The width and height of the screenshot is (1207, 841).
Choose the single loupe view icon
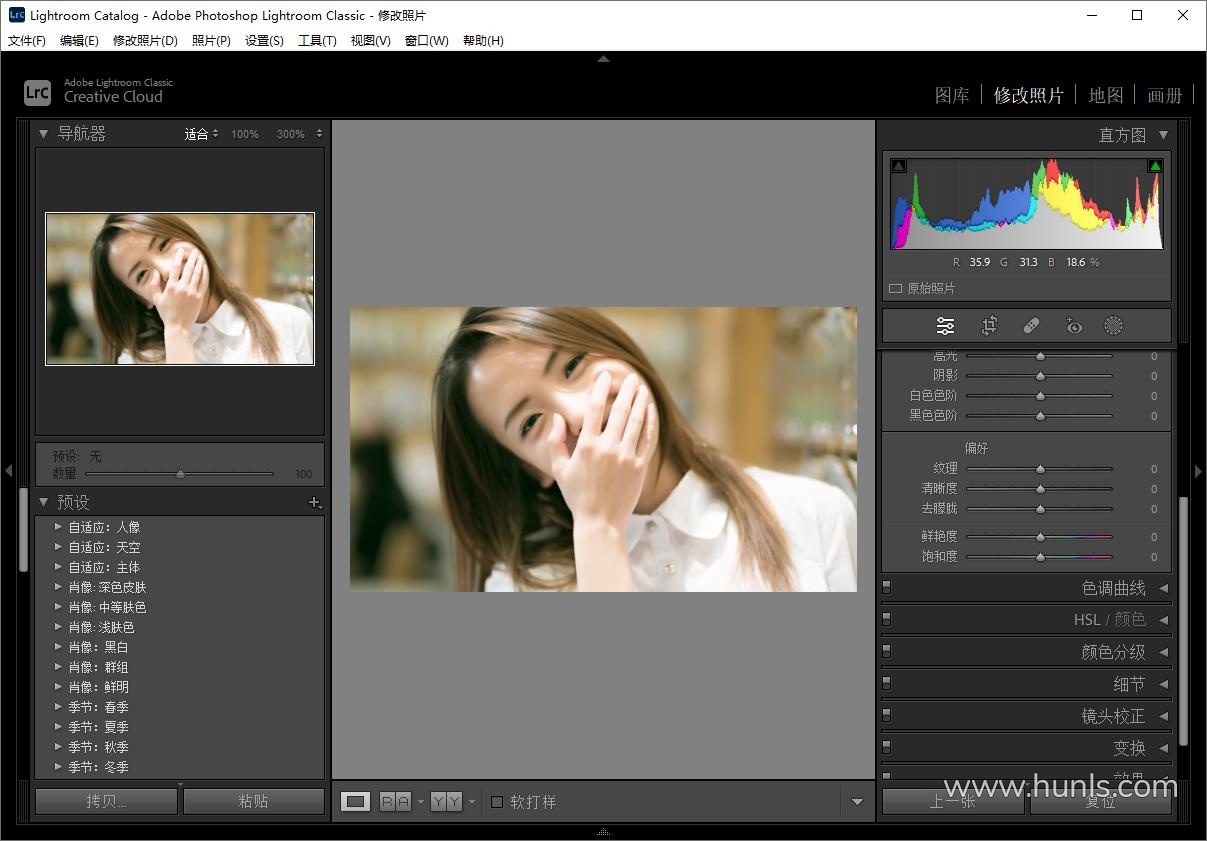click(355, 801)
